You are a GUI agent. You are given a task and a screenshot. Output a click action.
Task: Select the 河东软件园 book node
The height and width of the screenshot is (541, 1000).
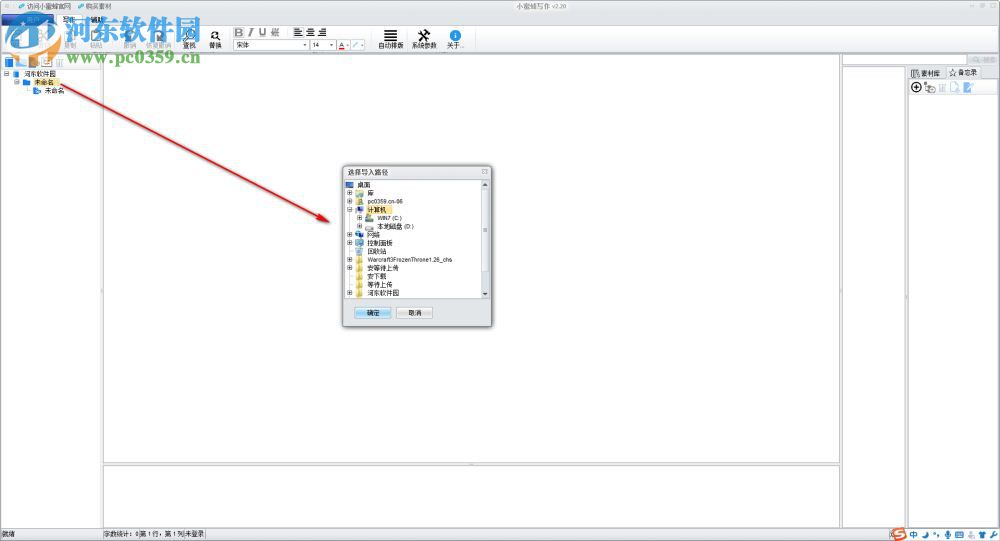pyautogui.click(x=40, y=74)
